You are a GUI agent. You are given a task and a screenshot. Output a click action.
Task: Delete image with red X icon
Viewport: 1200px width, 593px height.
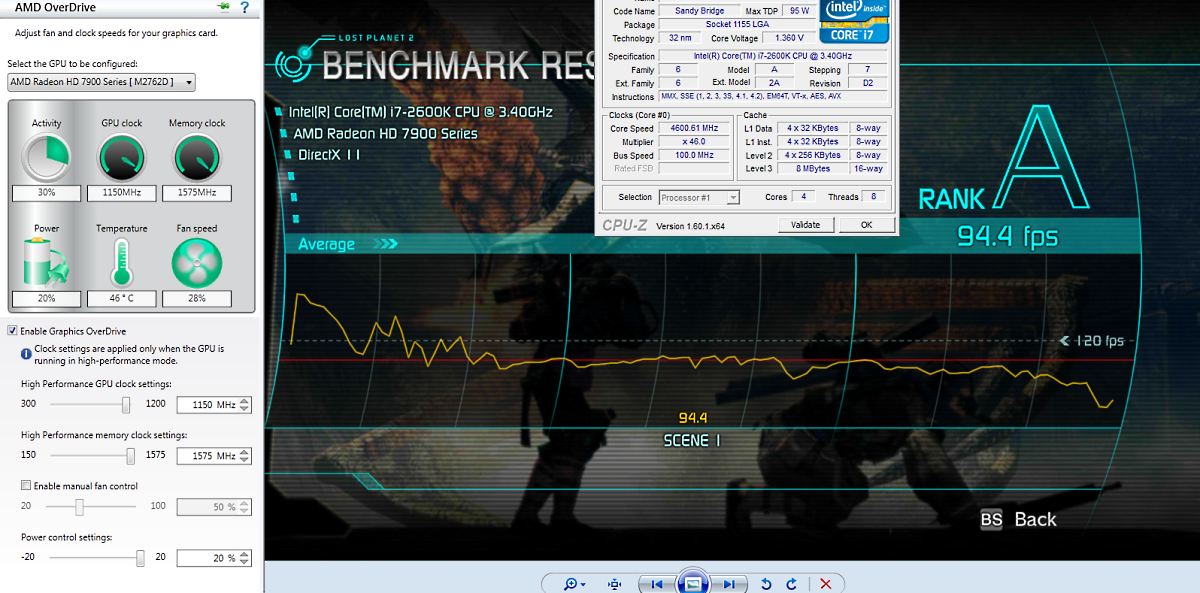coord(825,584)
